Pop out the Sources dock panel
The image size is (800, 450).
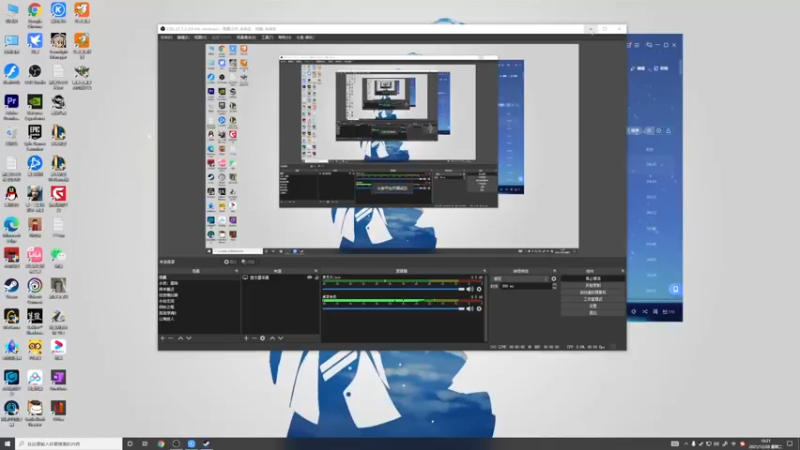[316, 271]
